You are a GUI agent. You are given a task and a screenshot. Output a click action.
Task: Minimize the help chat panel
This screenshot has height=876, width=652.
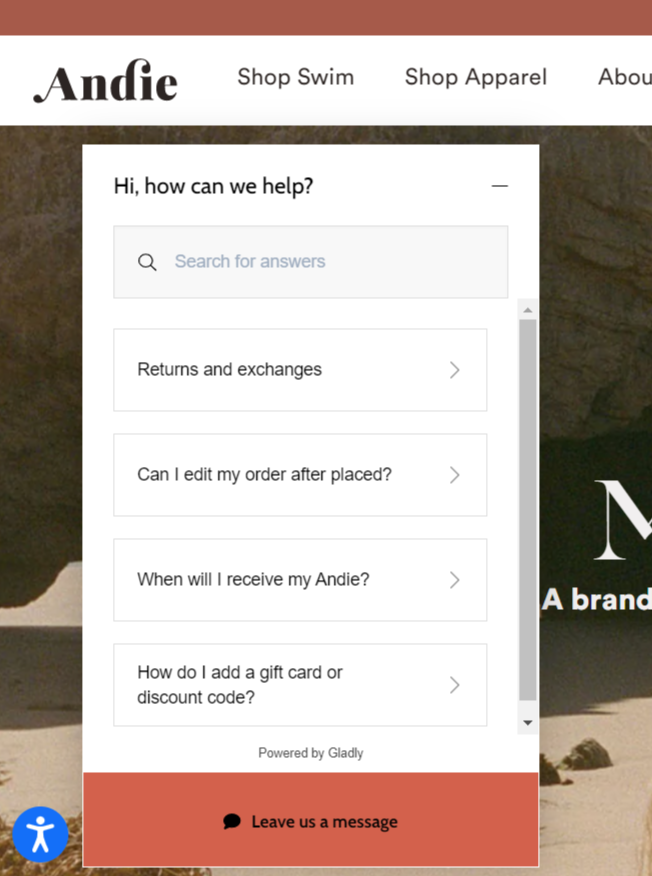[x=499, y=186]
